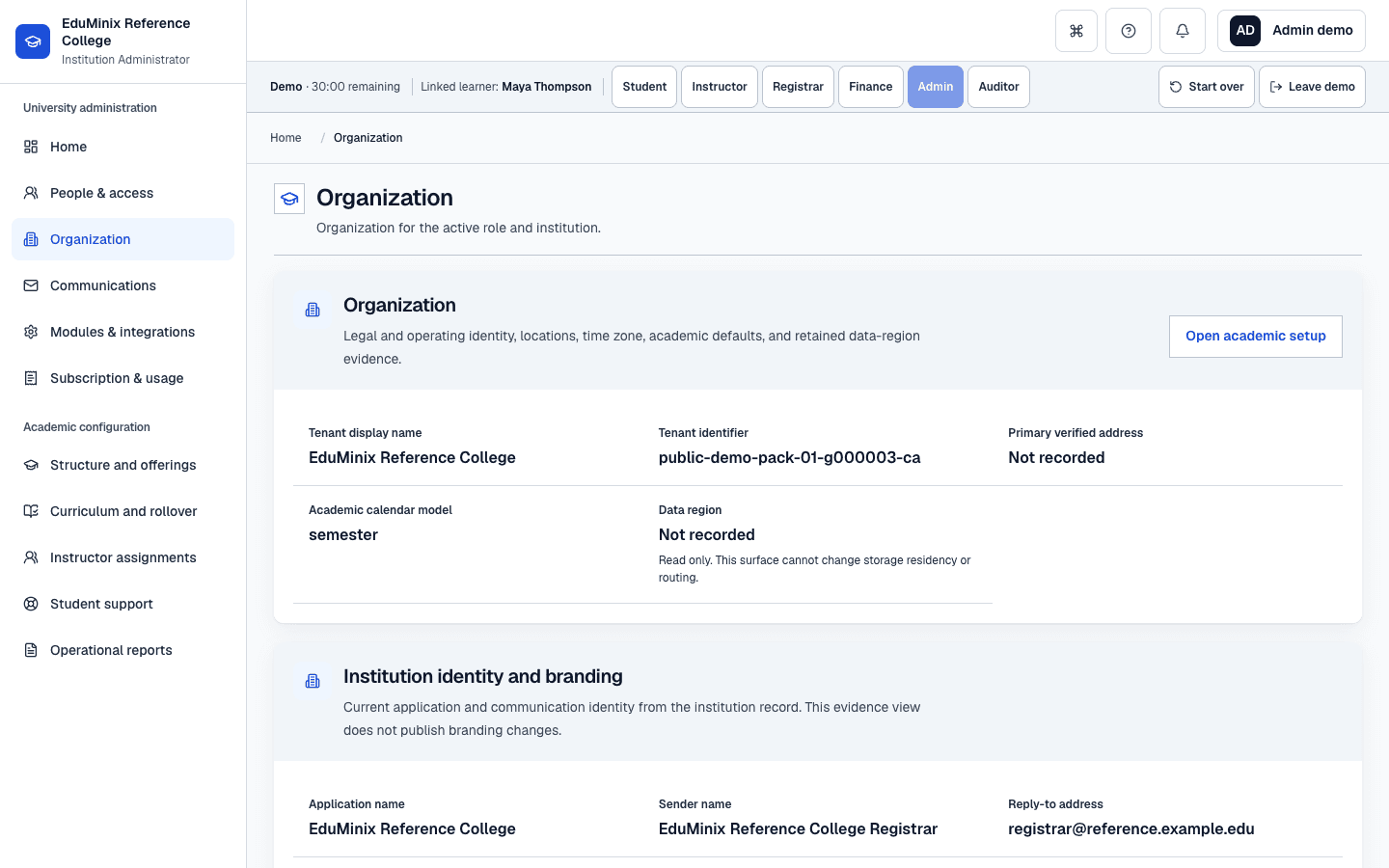Open Operational reports page

[x=123, y=650]
